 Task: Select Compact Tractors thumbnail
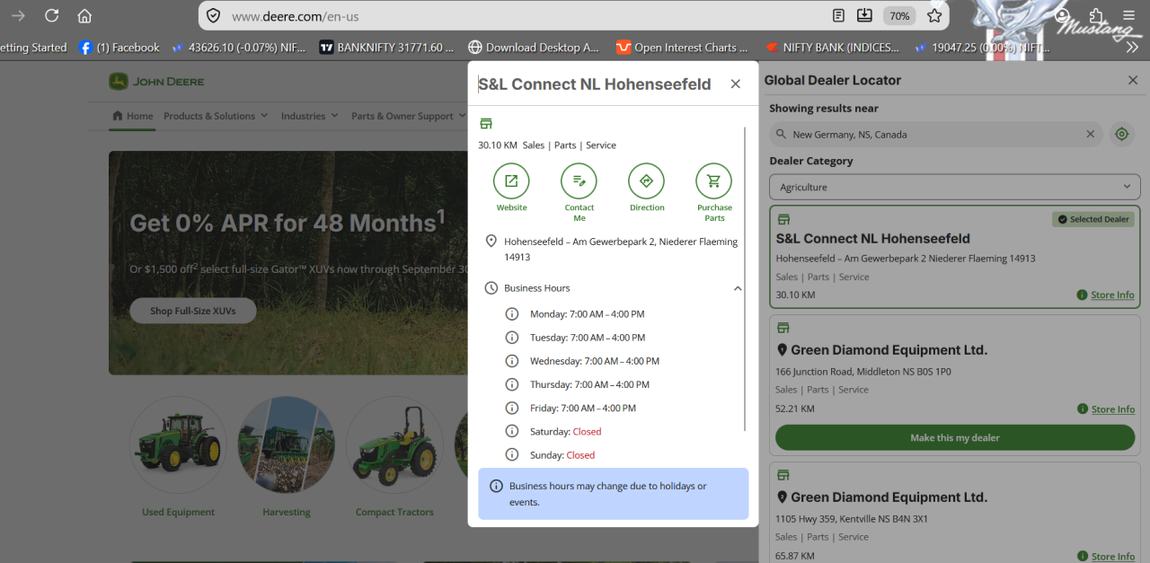click(395, 445)
